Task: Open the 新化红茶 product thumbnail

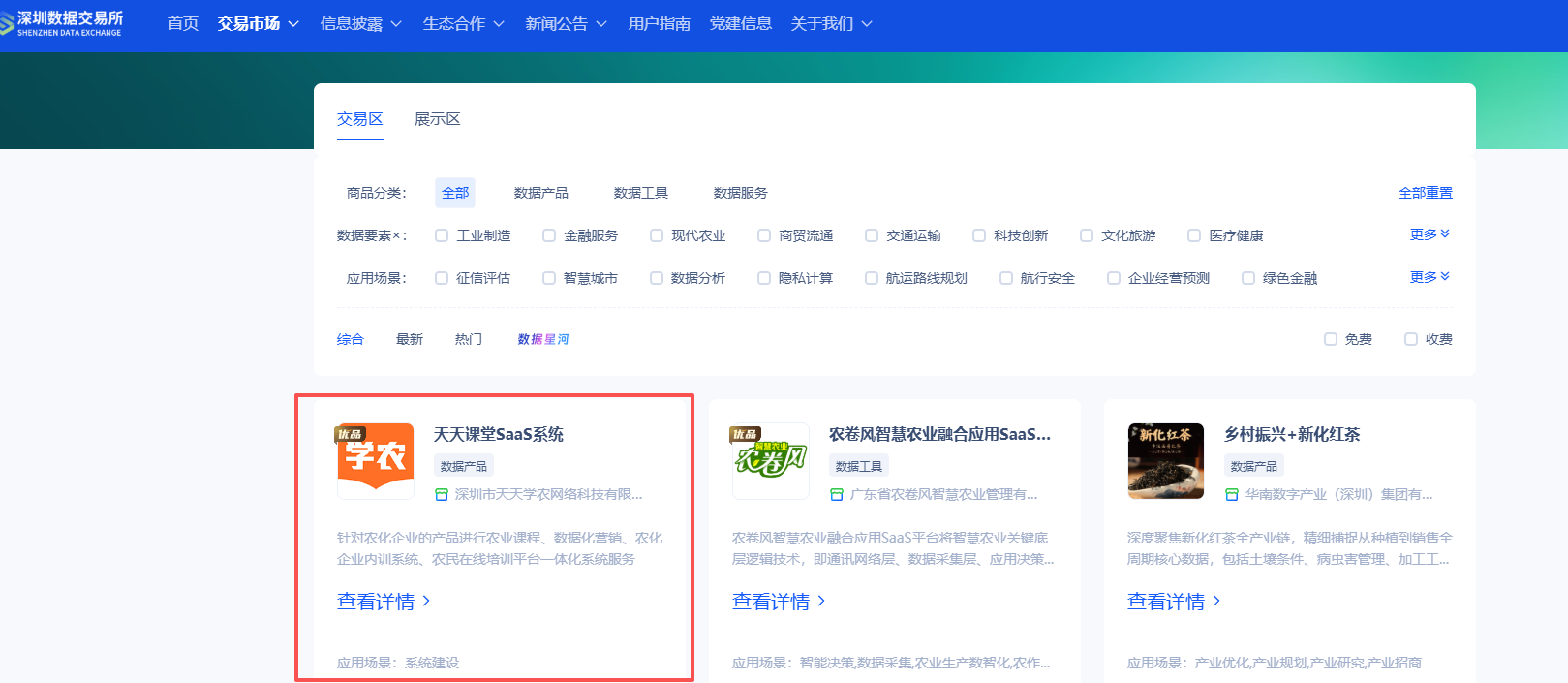Action: [x=1166, y=461]
